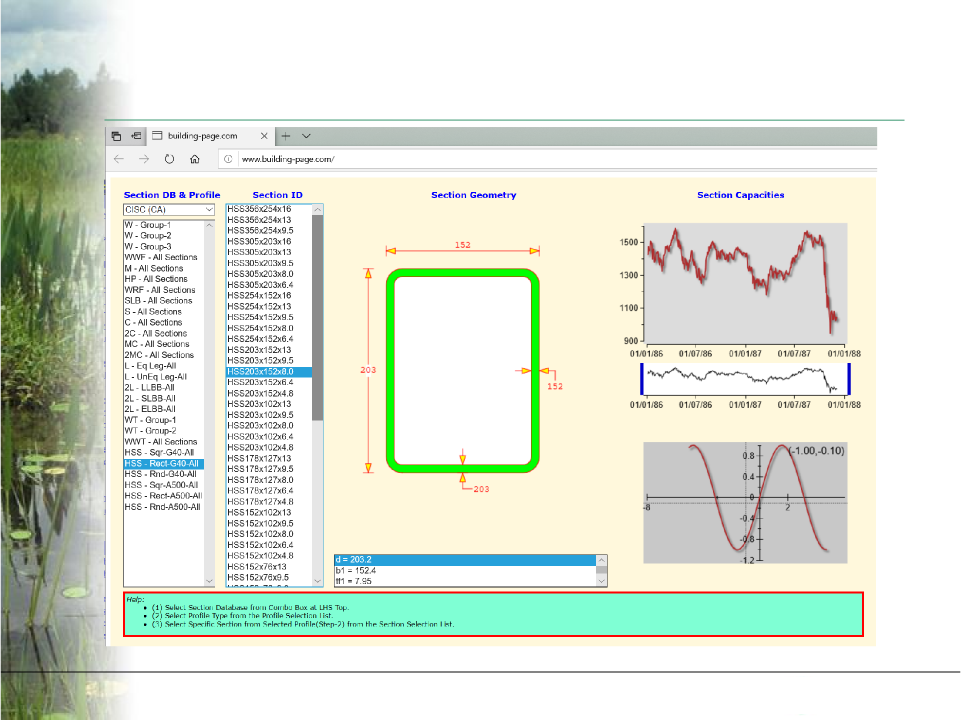The image size is (961, 720).
Task: Select HSS - Rnd-A500-All profile
Action: pyautogui.click(x=162, y=507)
